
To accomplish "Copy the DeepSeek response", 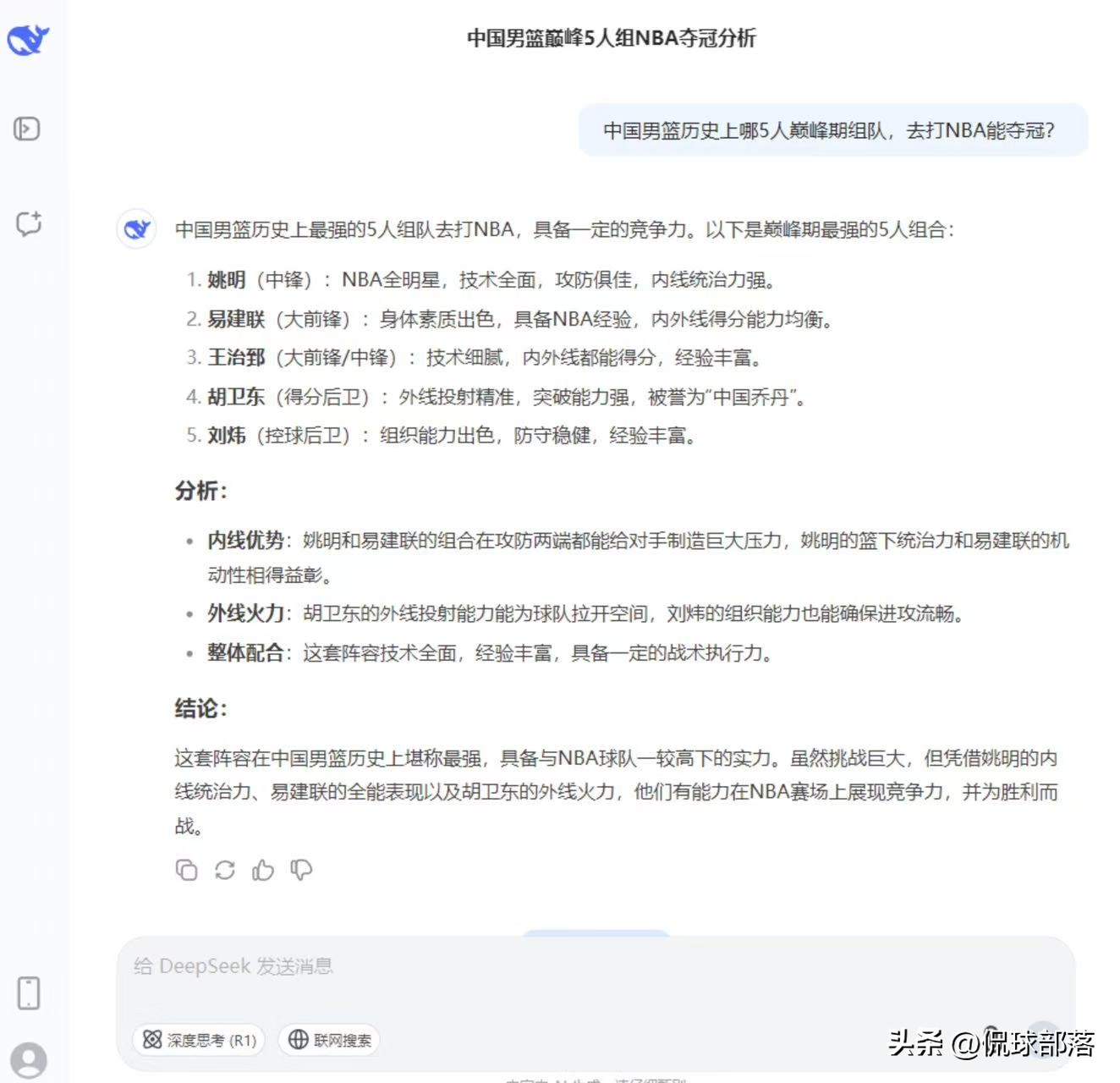I will (x=186, y=870).
